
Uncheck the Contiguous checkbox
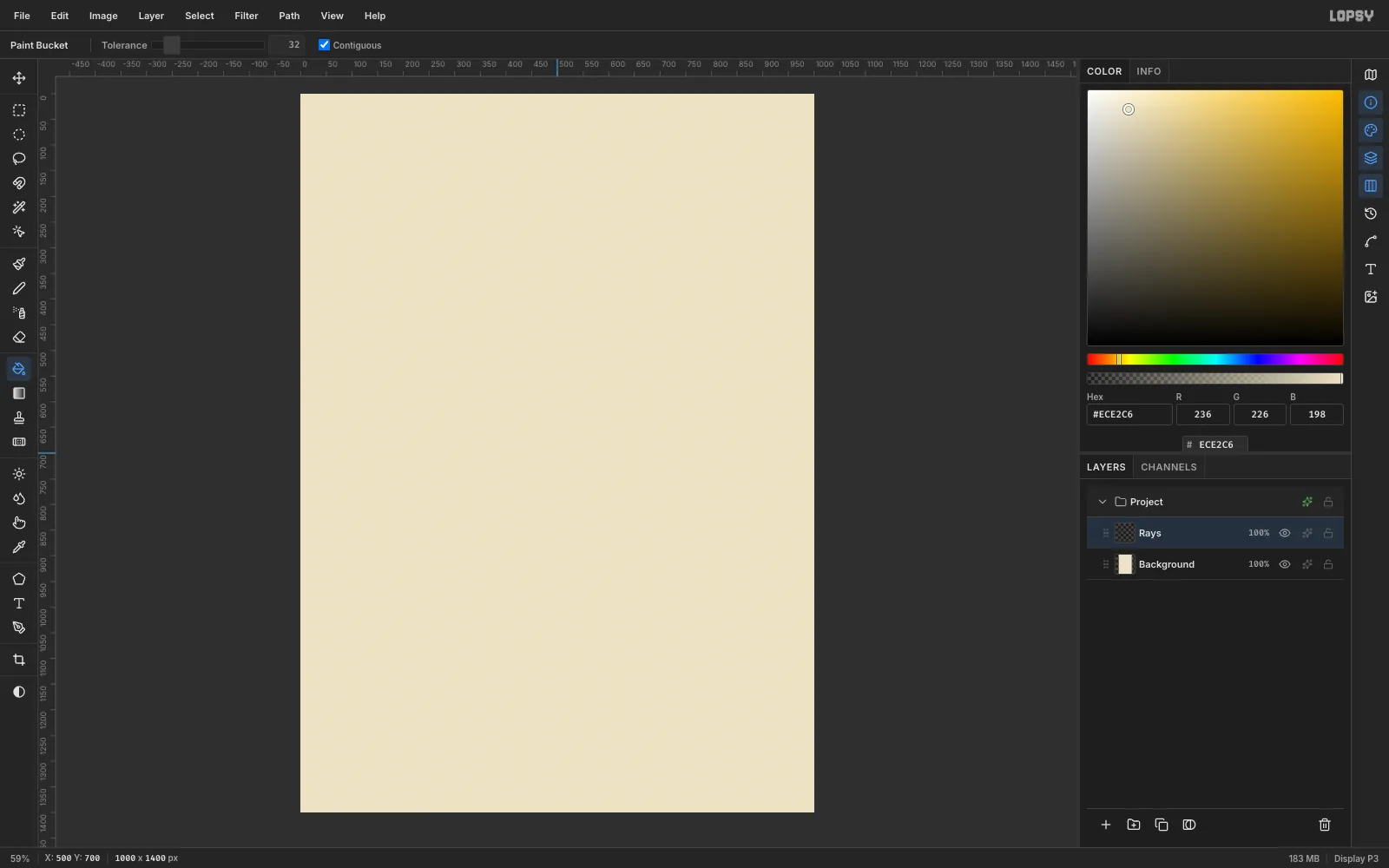[324, 45]
